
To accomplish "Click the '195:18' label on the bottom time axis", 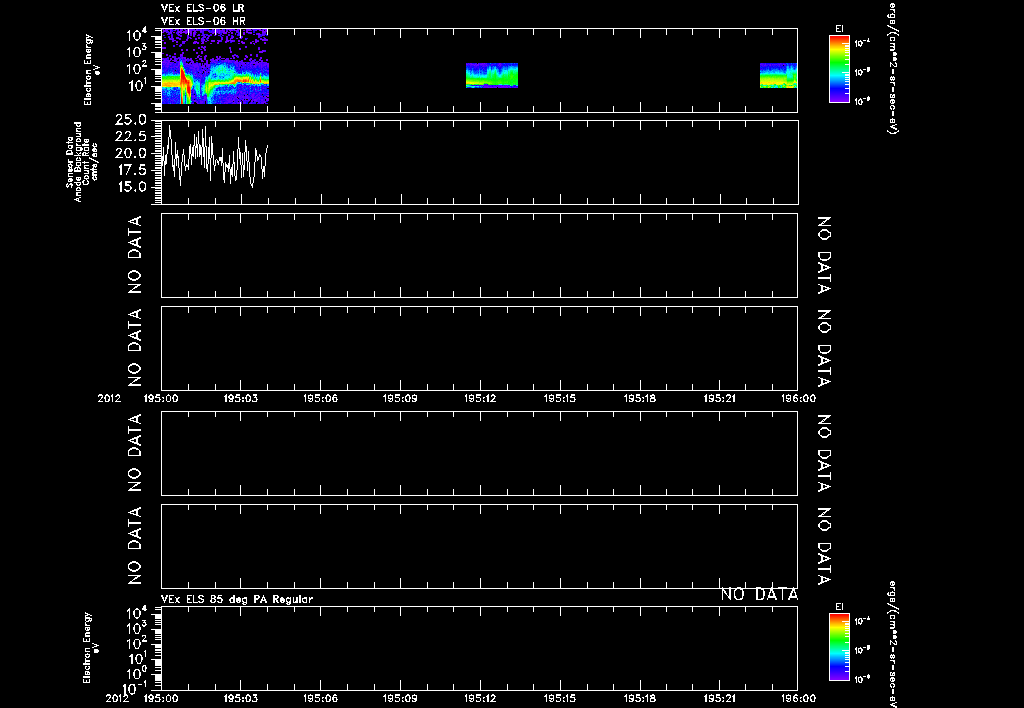I will pos(641,698).
